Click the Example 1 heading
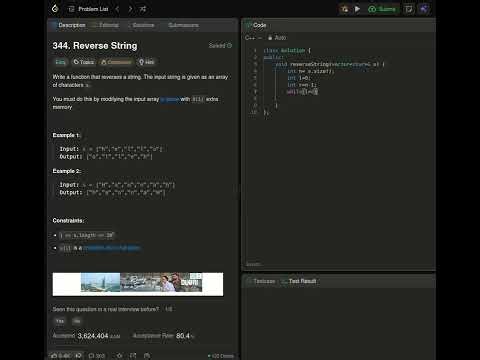This screenshot has height=360, width=480. 66,135
